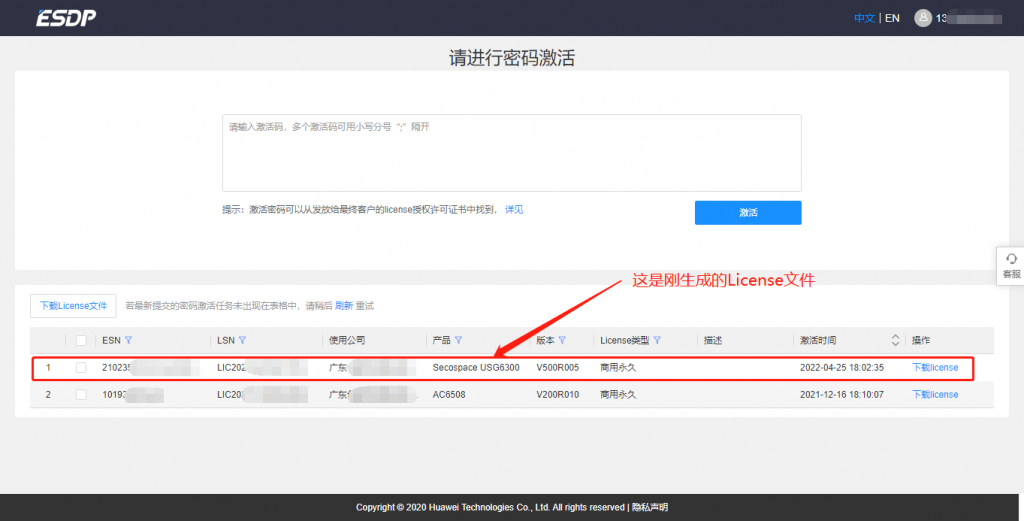Select 商用永久 in the AC6508 row
The width and height of the screenshot is (1024, 521).
point(618,394)
